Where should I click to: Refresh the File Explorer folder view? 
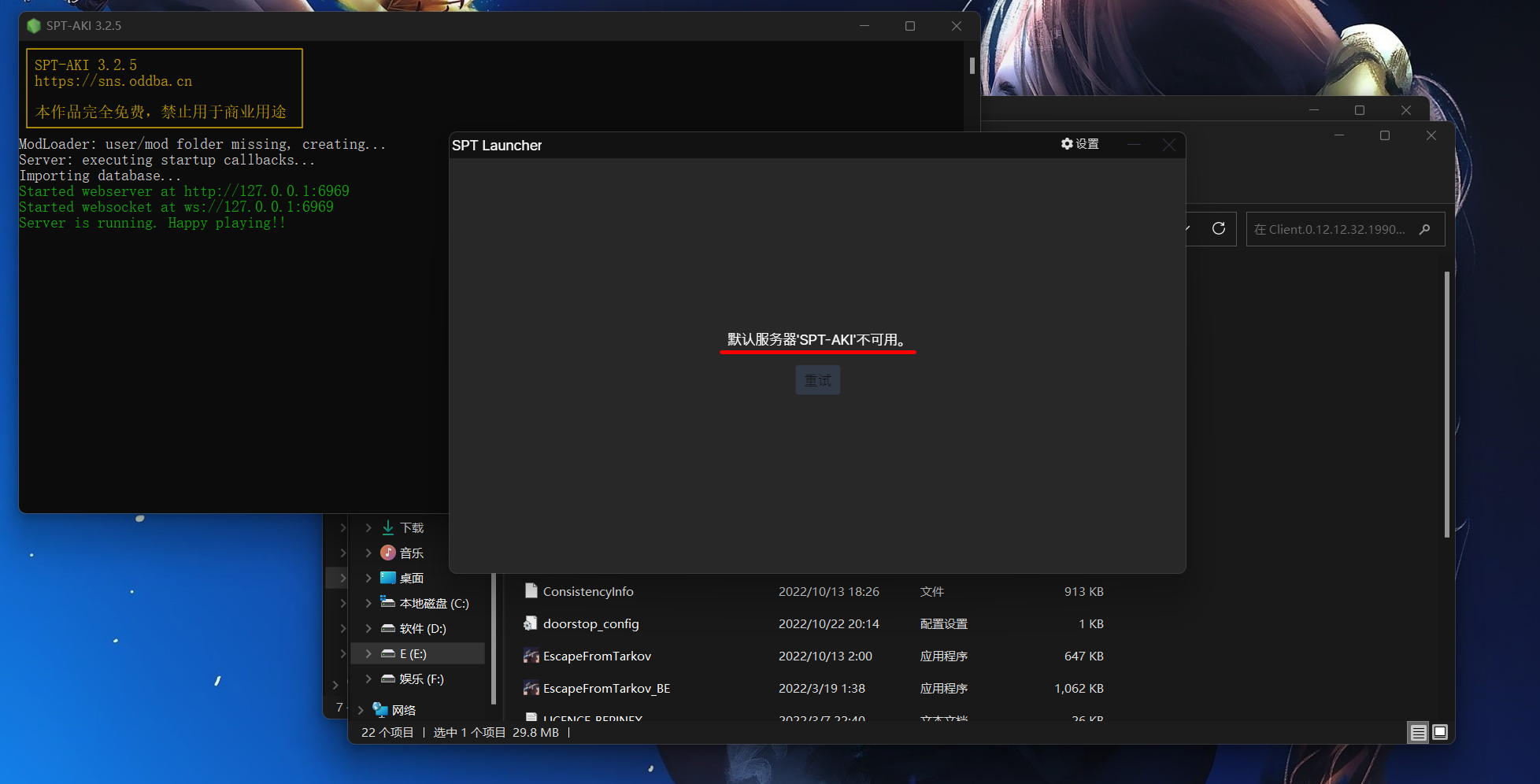coord(1219,228)
